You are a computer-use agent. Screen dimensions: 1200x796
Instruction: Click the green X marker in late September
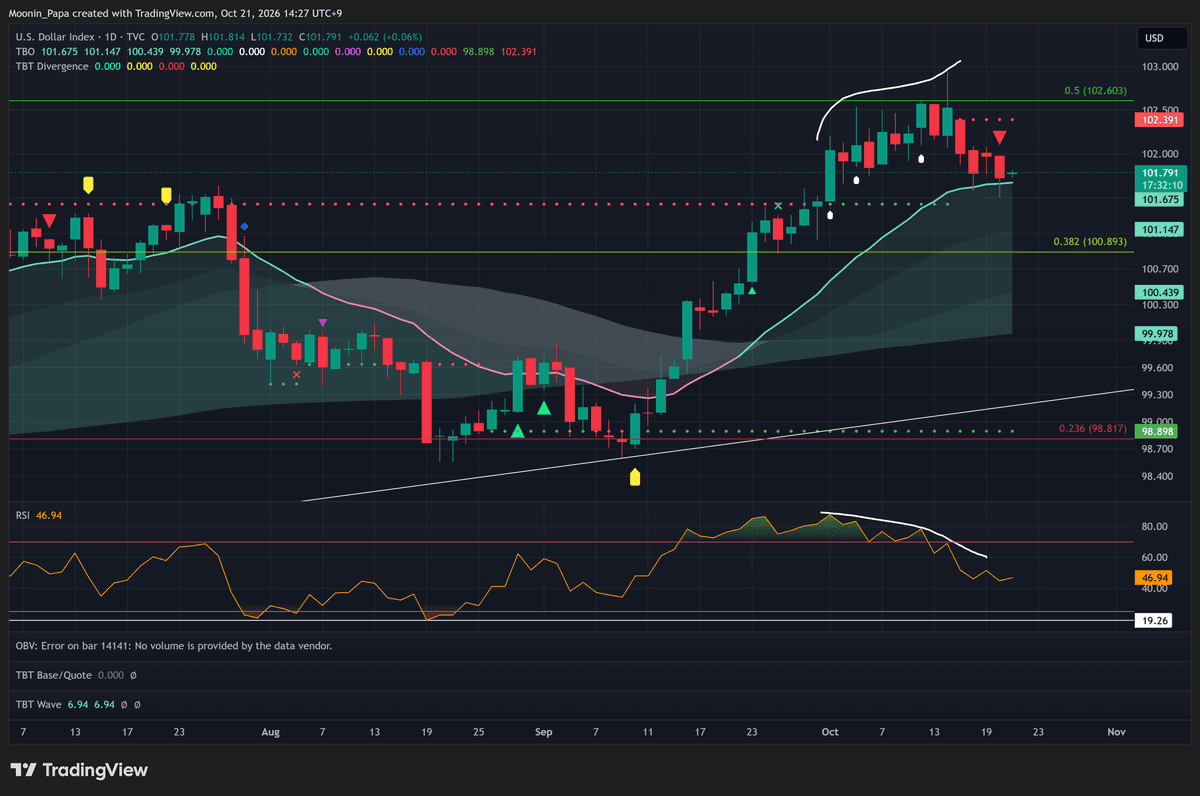tap(778, 206)
